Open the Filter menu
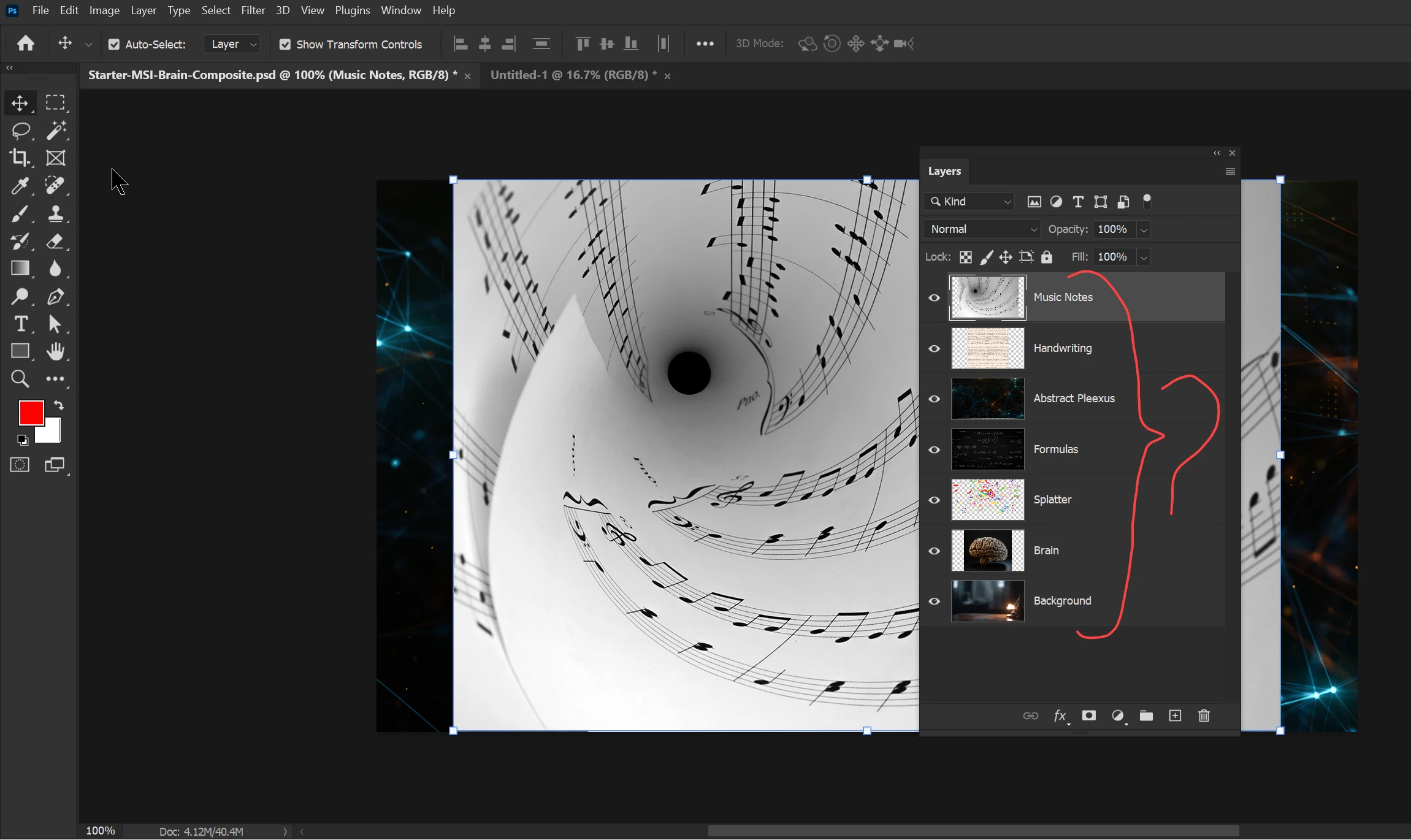This screenshot has height=840, width=1411. tap(253, 10)
